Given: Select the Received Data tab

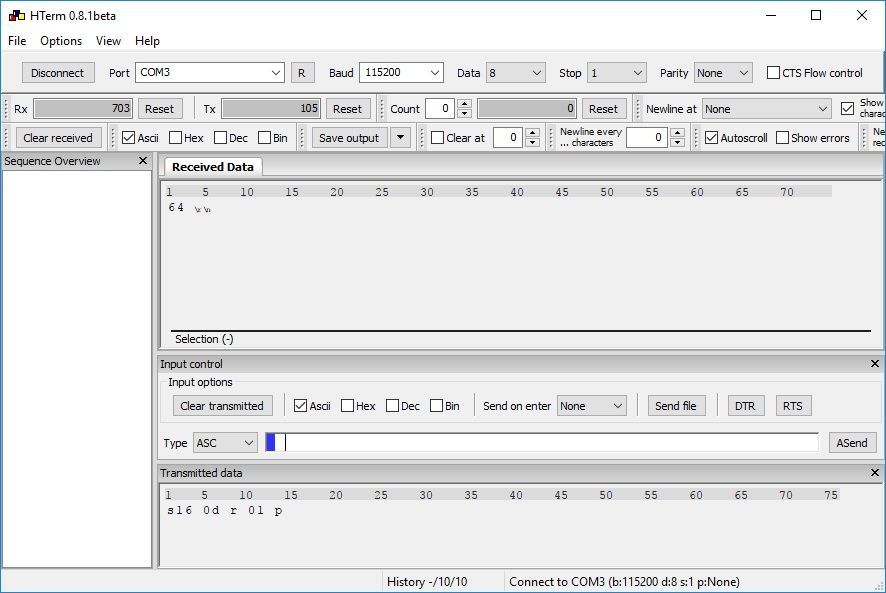Looking at the screenshot, I should click(212, 167).
